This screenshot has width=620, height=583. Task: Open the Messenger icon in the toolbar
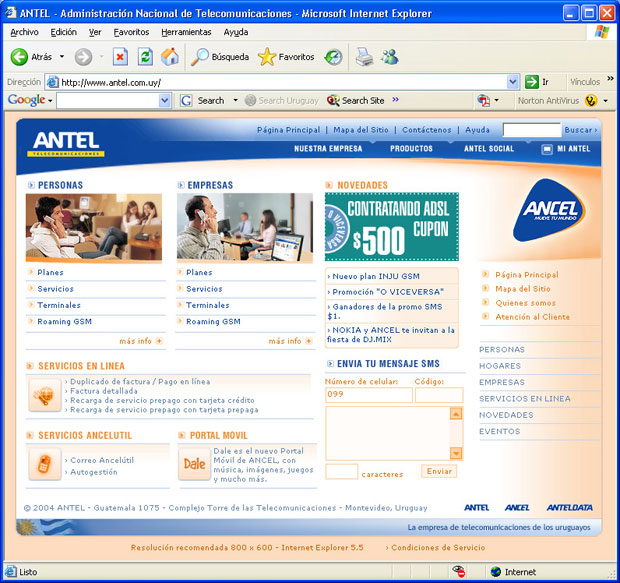[389, 57]
